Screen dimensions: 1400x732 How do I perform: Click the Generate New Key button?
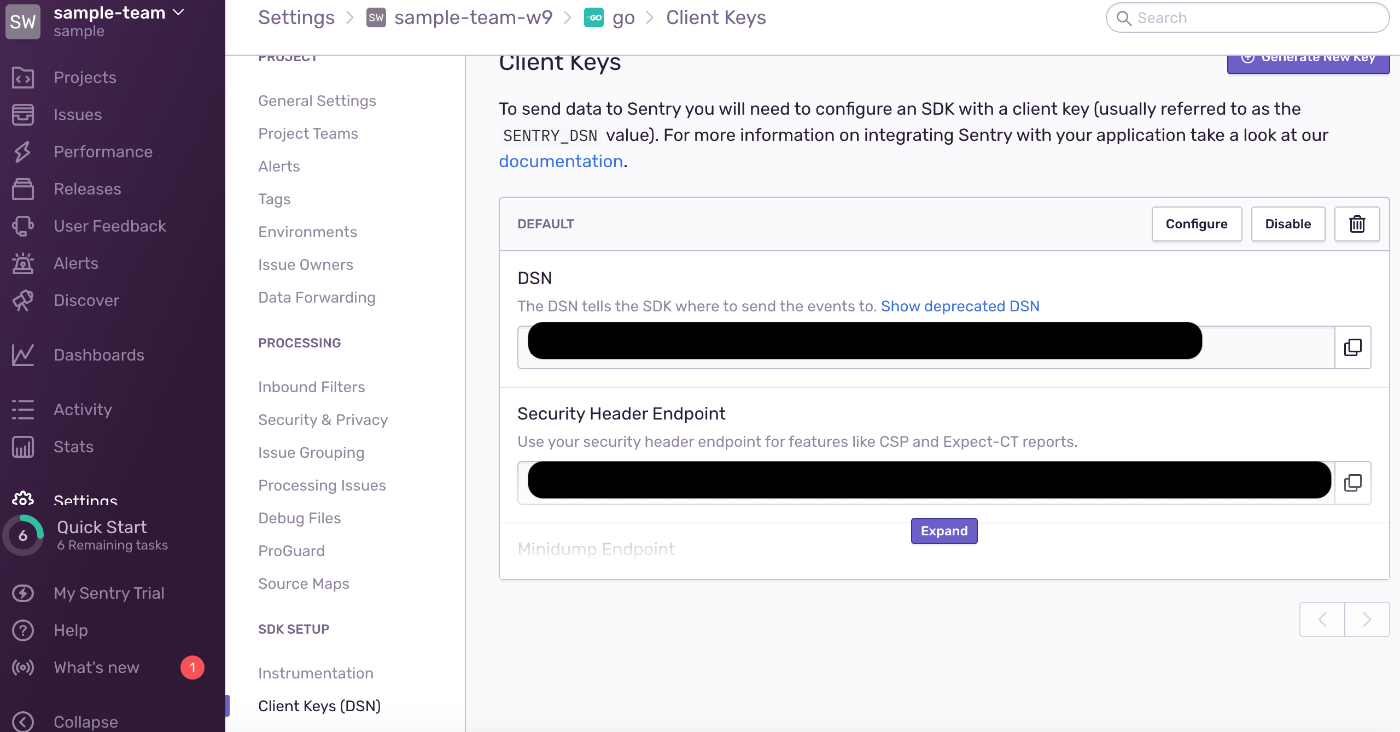[1308, 60]
